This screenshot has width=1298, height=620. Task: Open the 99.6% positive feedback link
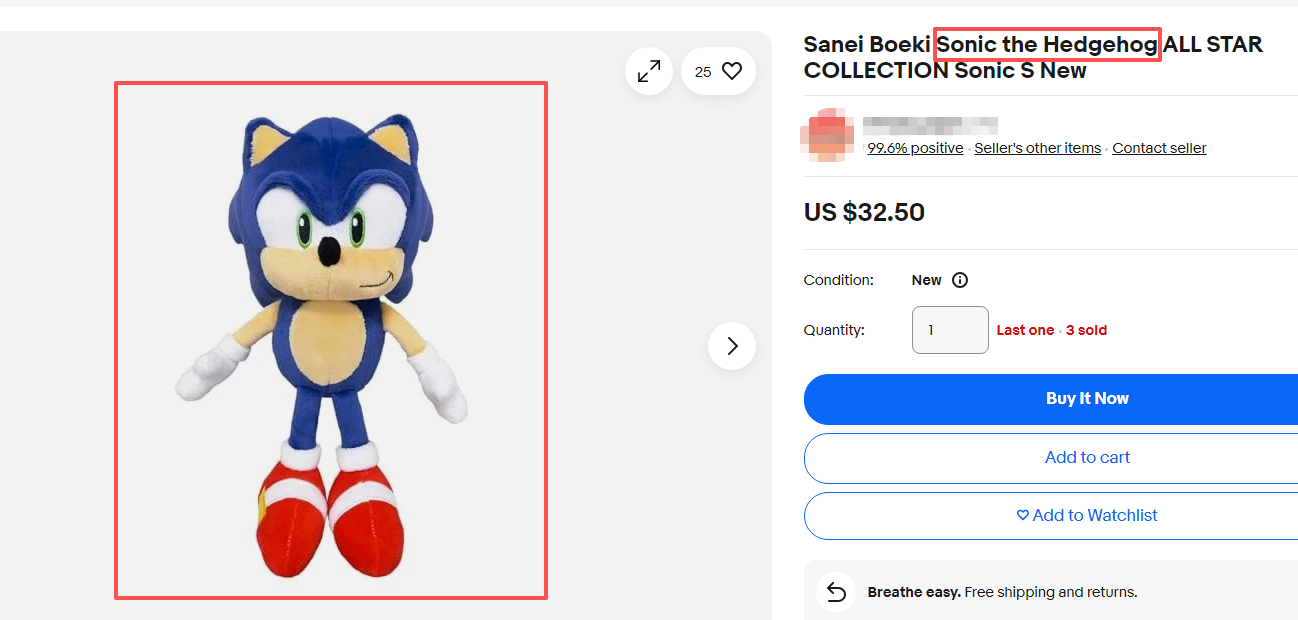[x=915, y=148]
